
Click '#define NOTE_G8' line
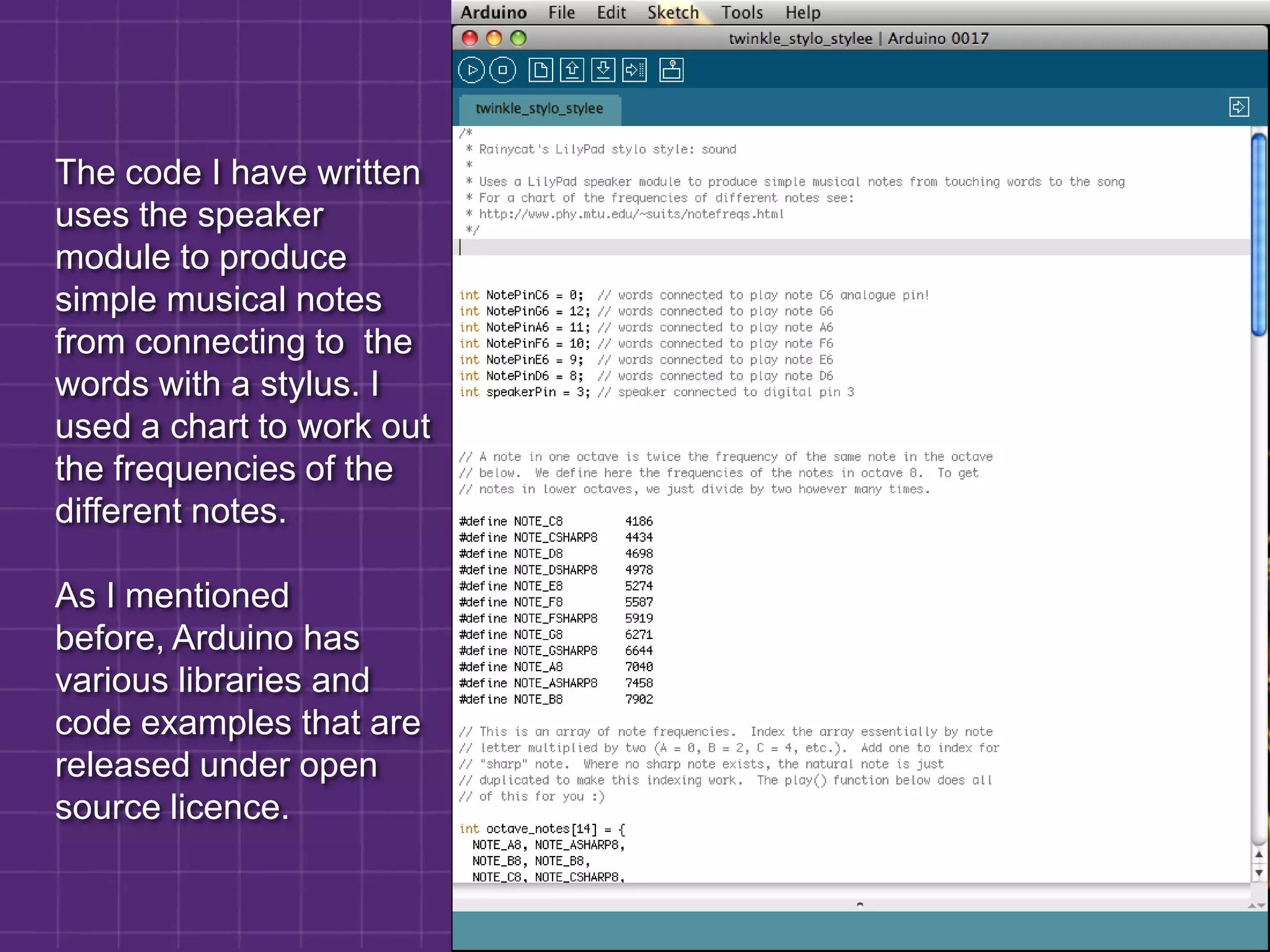point(556,635)
